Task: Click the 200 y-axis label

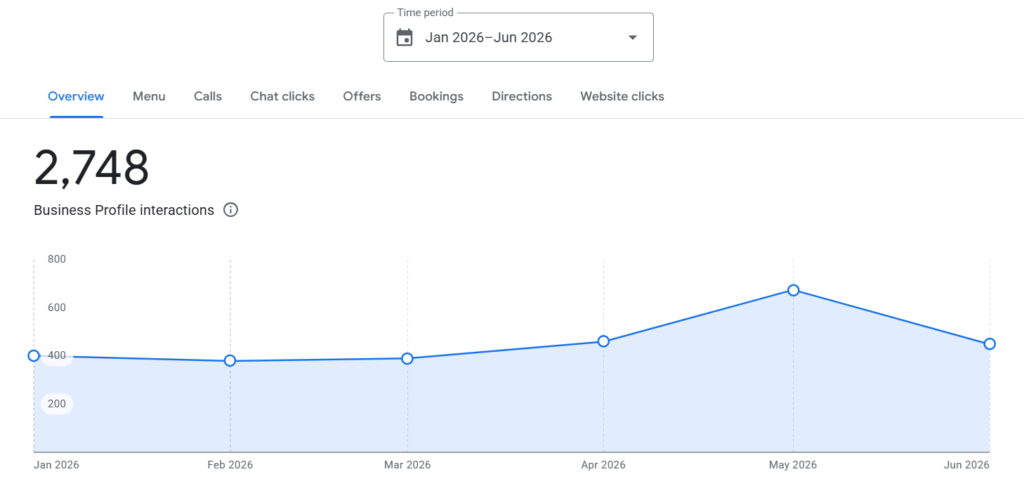Action: pos(57,404)
